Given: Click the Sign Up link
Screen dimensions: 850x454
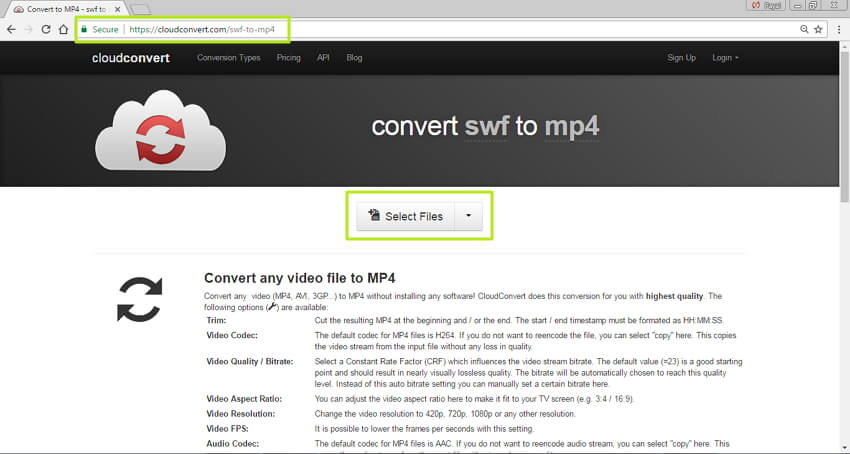Looking at the screenshot, I should tap(681, 57).
